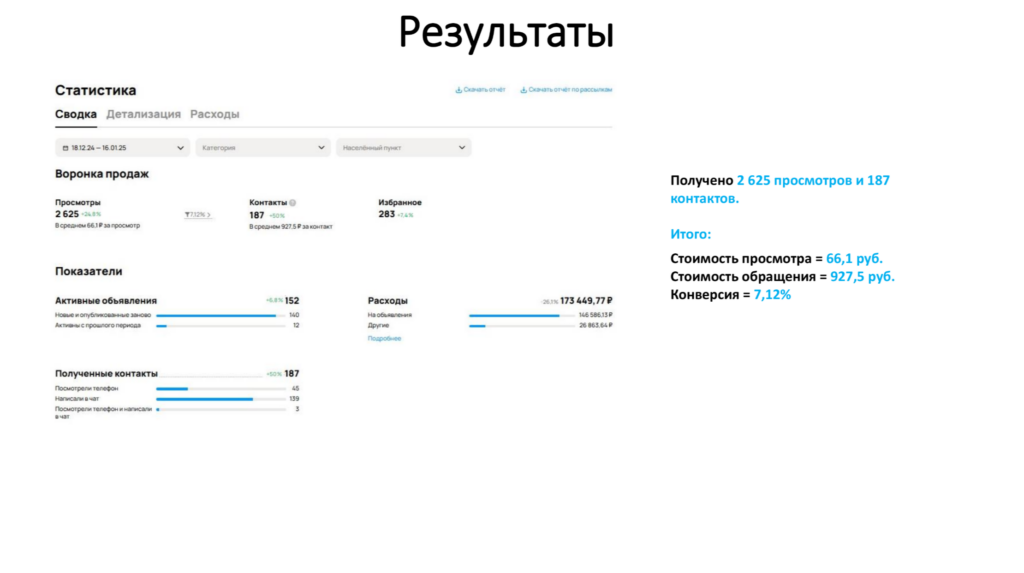Click the 26 863,64 ₽ amount for Другие
The image size is (1024, 573).
(596, 325)
